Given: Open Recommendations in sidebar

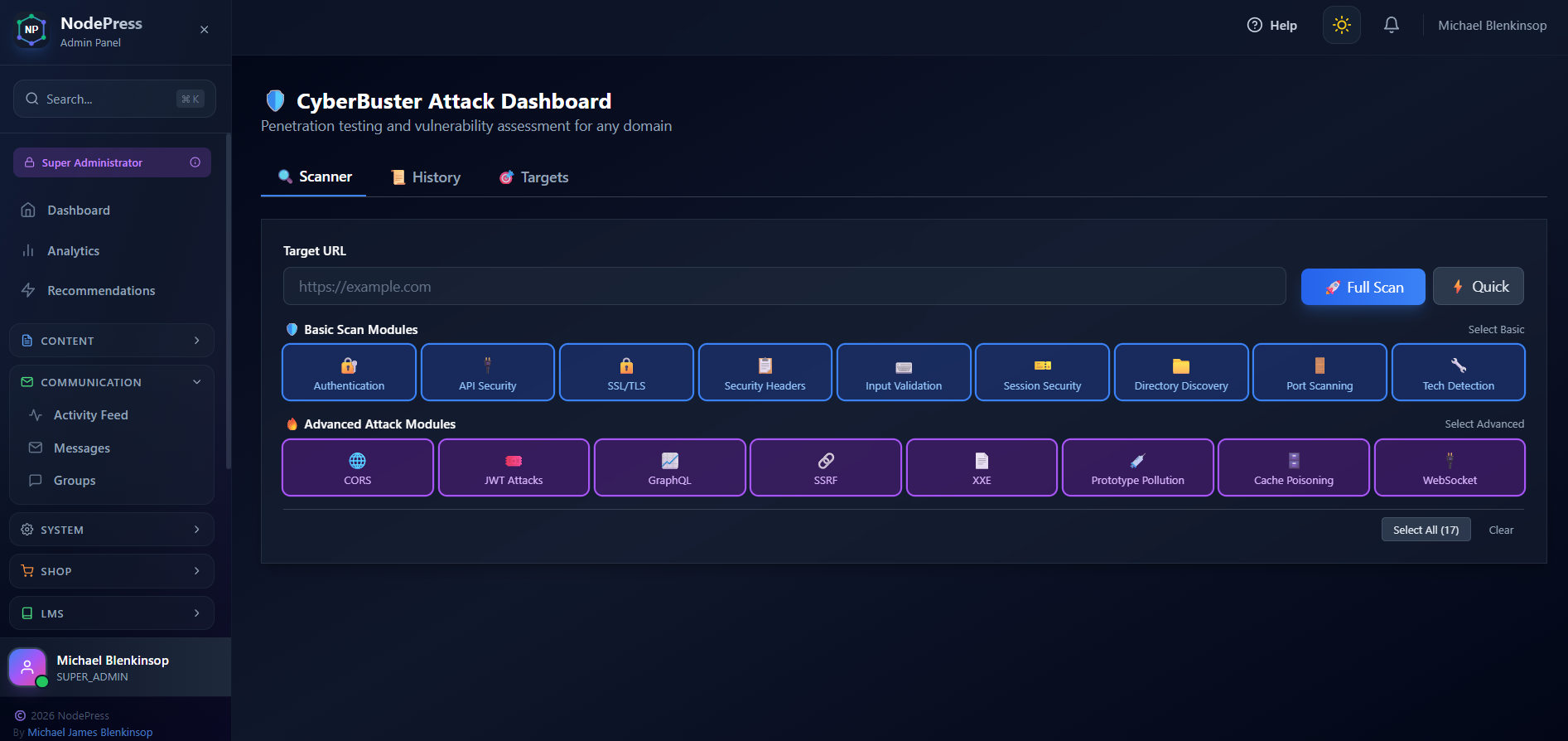Looking at the screenshot, I should click(101, 291).
